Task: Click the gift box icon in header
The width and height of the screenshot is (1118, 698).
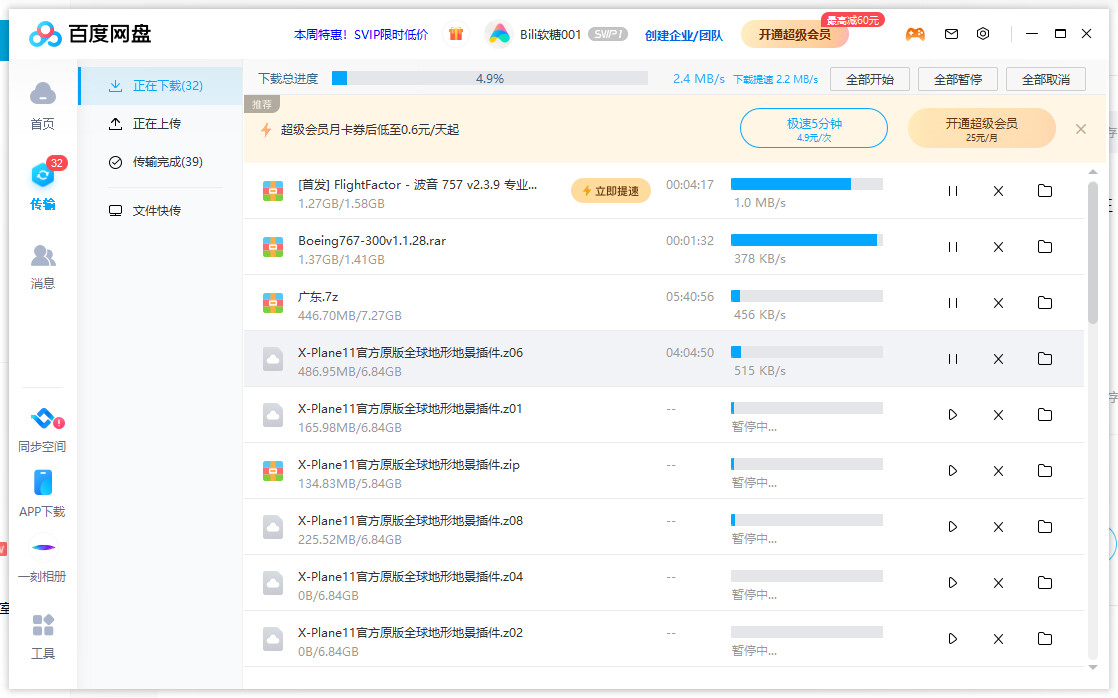Action: coord(456,34)
